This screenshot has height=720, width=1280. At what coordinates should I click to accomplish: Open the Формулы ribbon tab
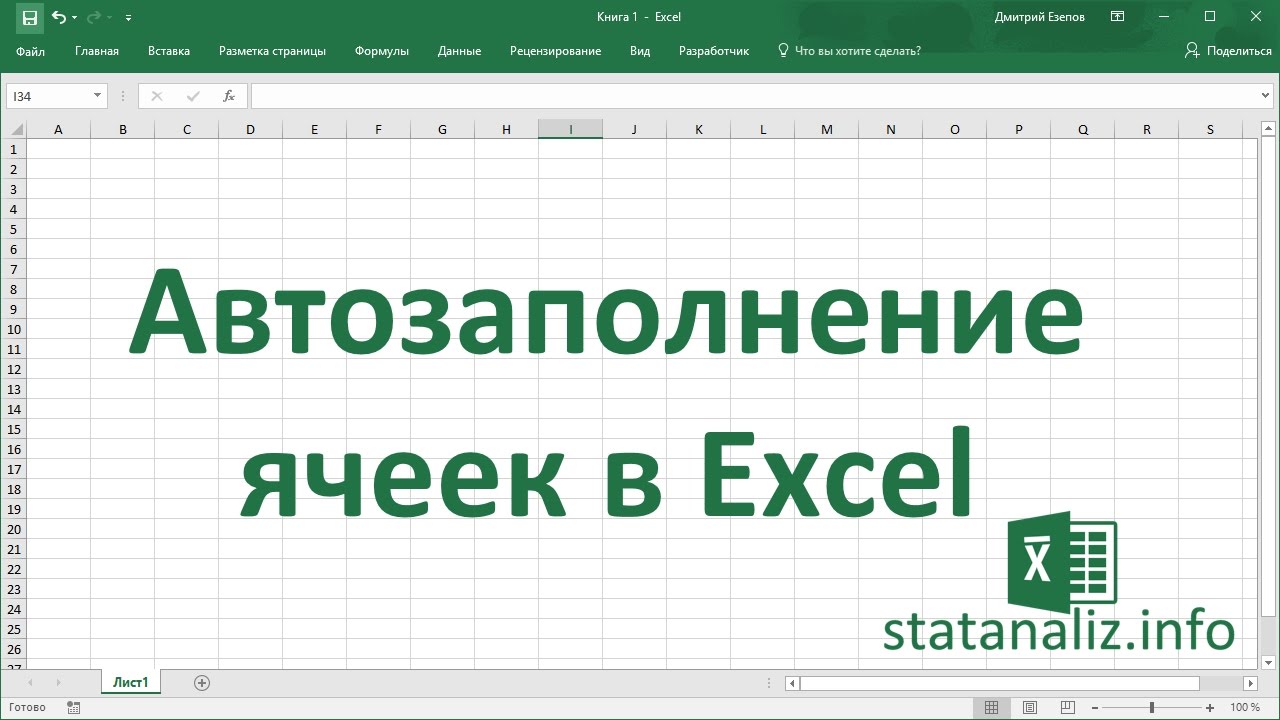pyautogui.click(x=382, y=51)
